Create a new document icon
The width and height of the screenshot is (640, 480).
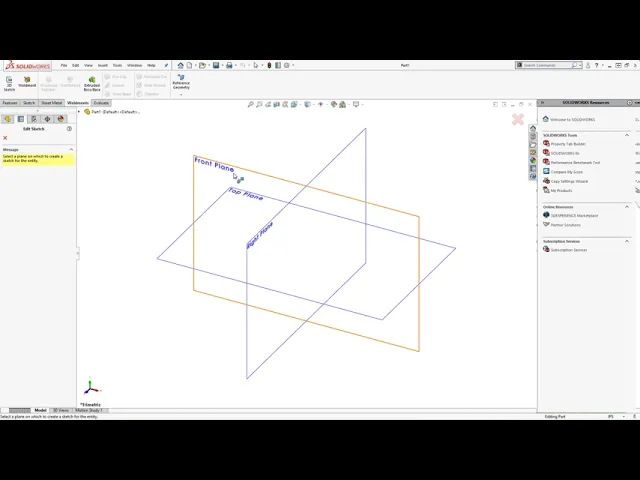[x=189, y=65]
